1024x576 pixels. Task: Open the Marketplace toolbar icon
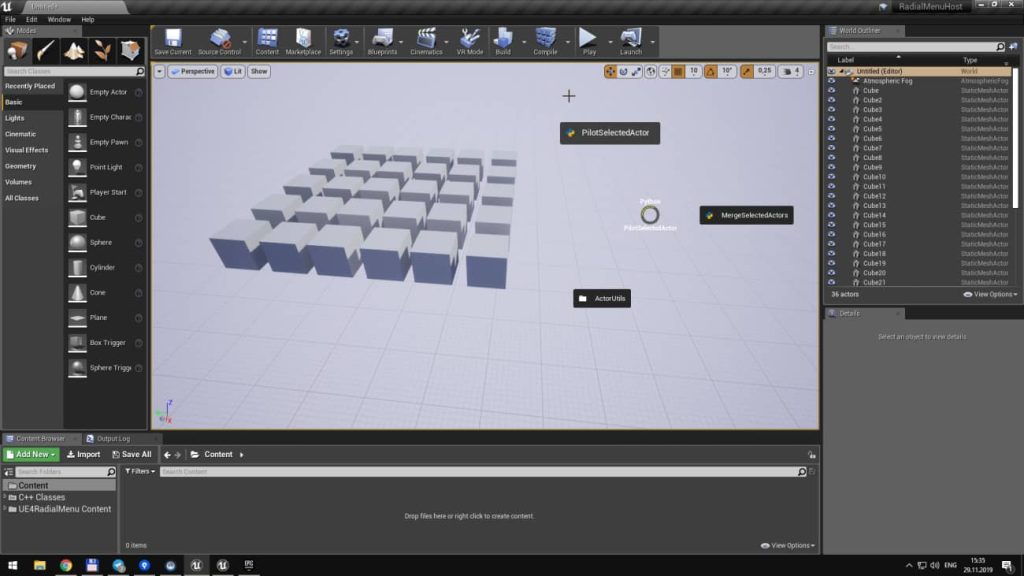303,42
